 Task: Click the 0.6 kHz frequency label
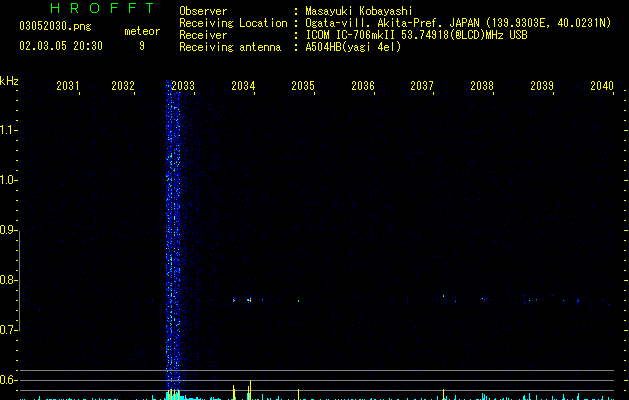click(x=8, y=380)
